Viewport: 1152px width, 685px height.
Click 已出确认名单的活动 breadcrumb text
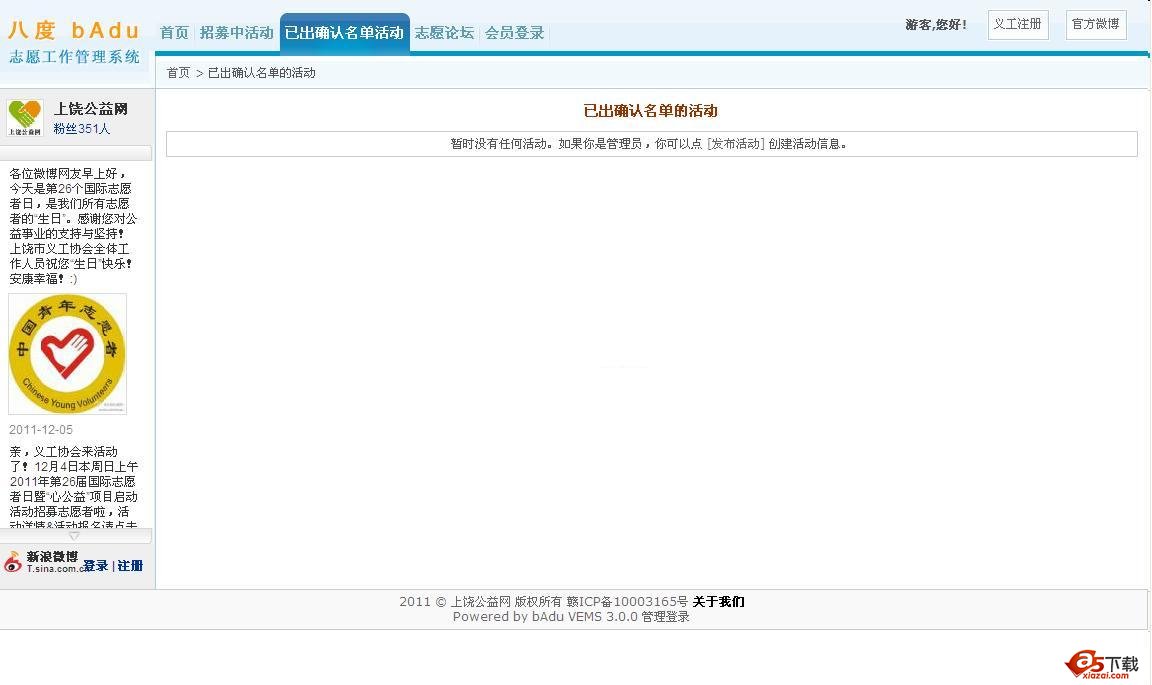pyautogui.click(x=262, y=73)
